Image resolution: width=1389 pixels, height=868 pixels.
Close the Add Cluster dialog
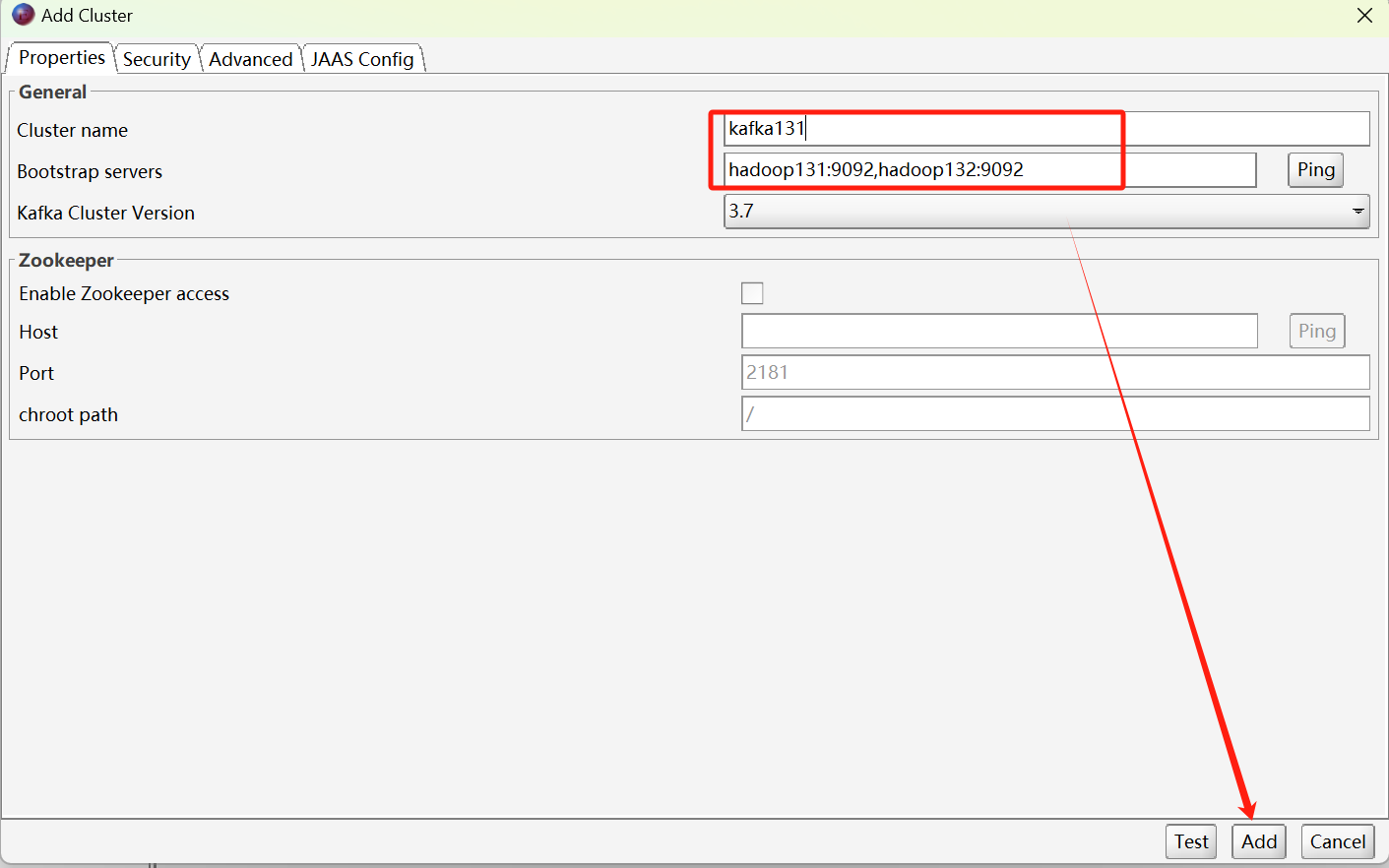click(x=1364, y=15)
